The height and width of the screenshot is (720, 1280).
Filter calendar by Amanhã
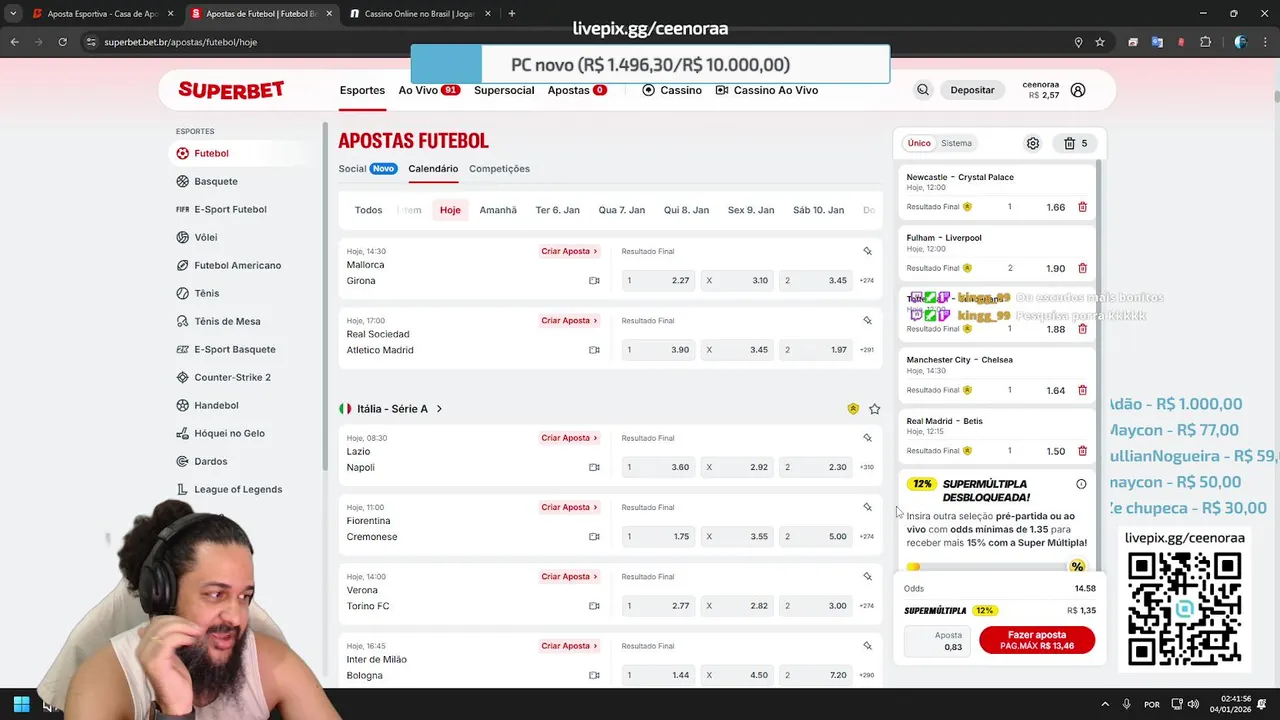[x=498, y=210]
